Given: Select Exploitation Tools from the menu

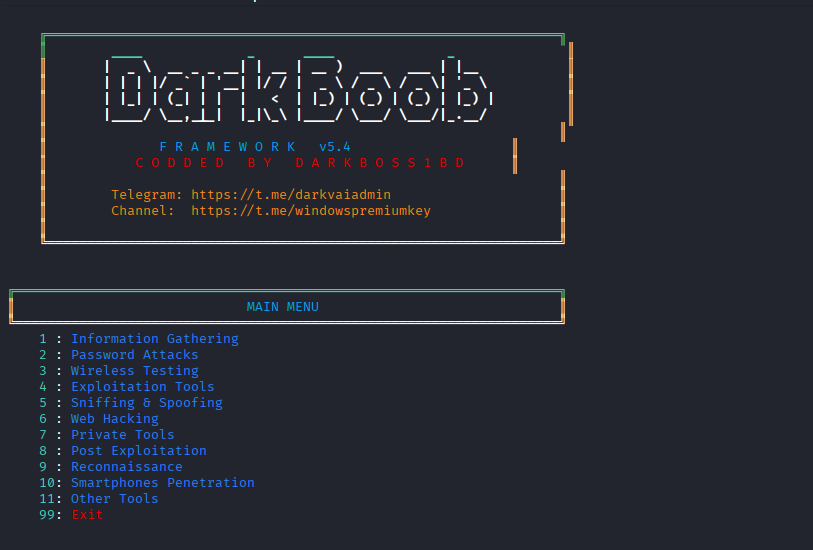Looking at the screenshot, I should coord(143,387).
